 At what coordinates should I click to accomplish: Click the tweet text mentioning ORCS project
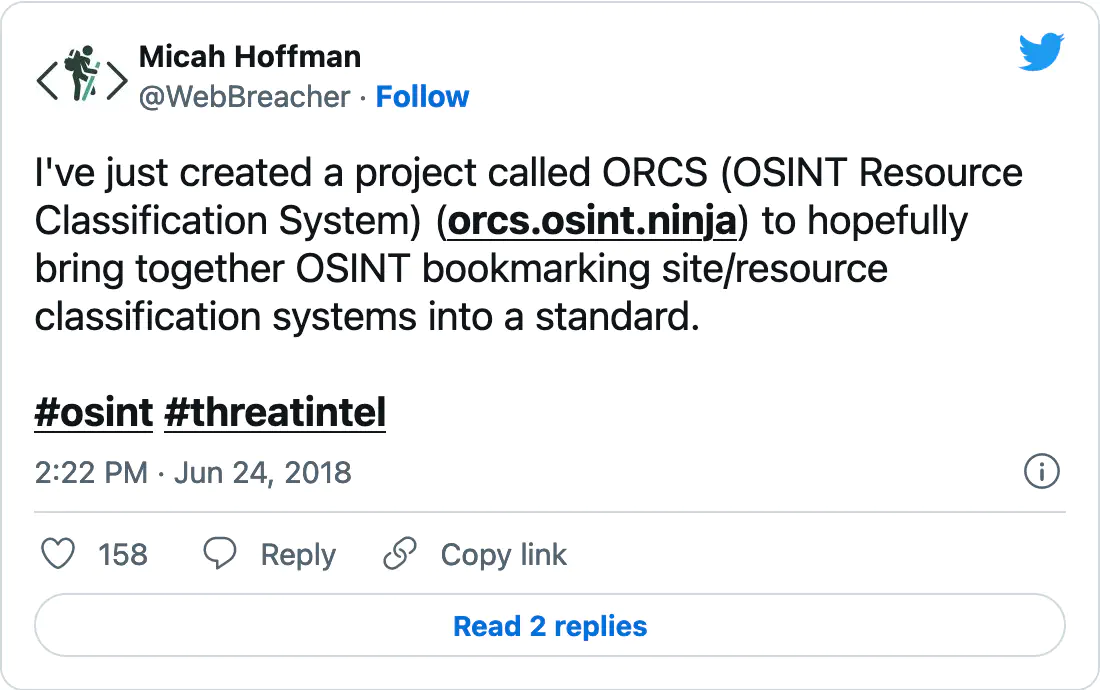(x=528, y=244)
